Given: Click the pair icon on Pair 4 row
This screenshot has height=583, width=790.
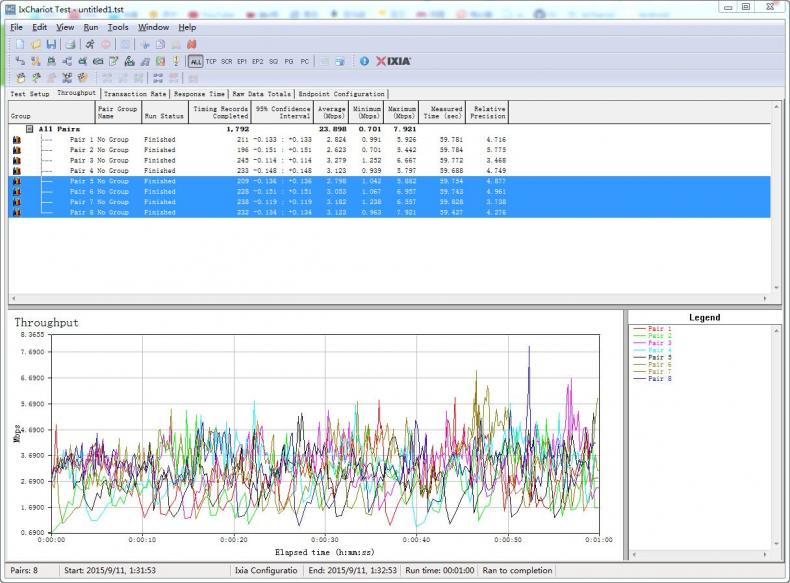Looking at the screenshot, I should (17, 171).
